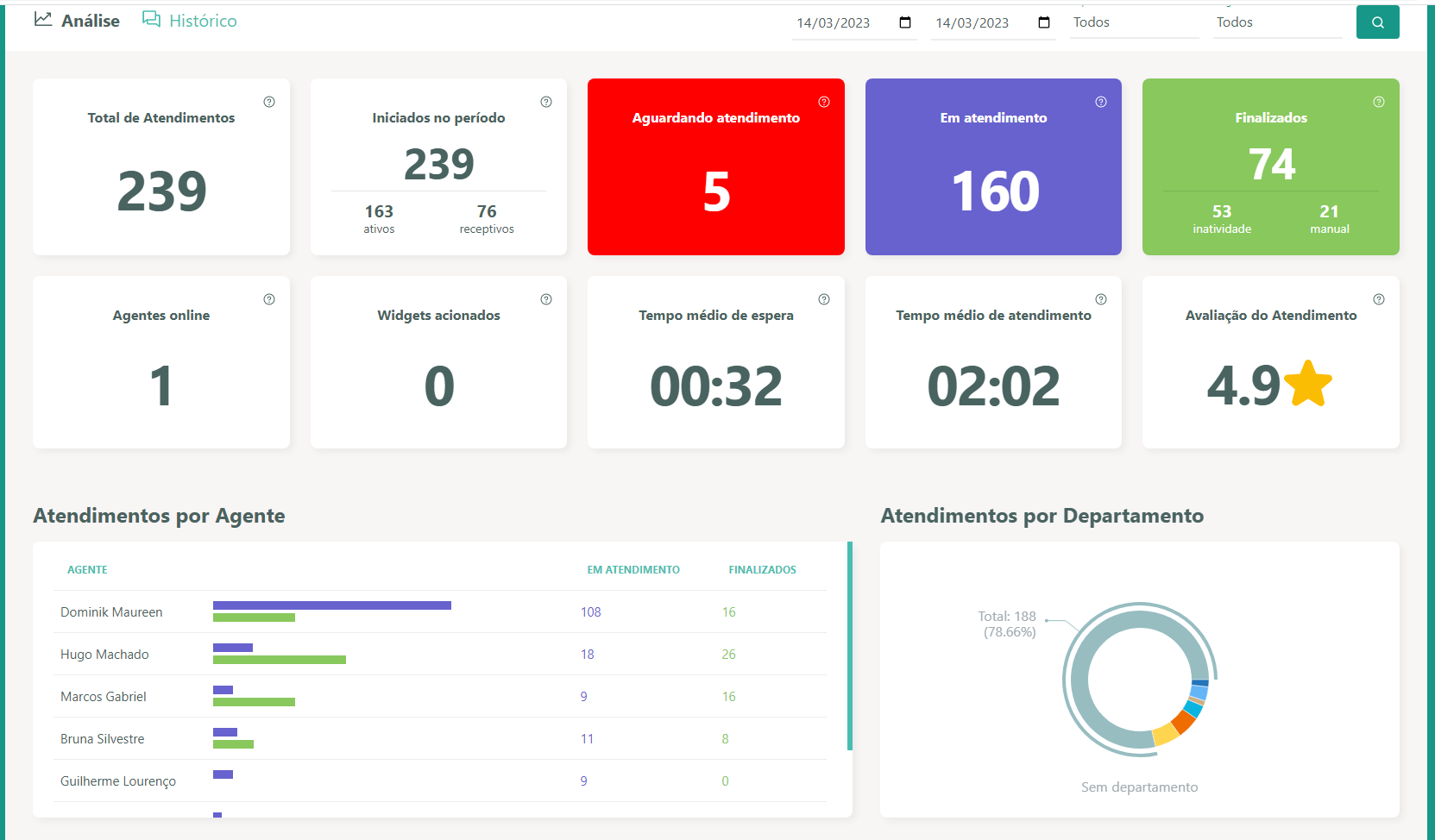Viewport: 1435px width, 840px height.
Task: Click help icon on Em atendimento card
Action: coord(1101,102)
